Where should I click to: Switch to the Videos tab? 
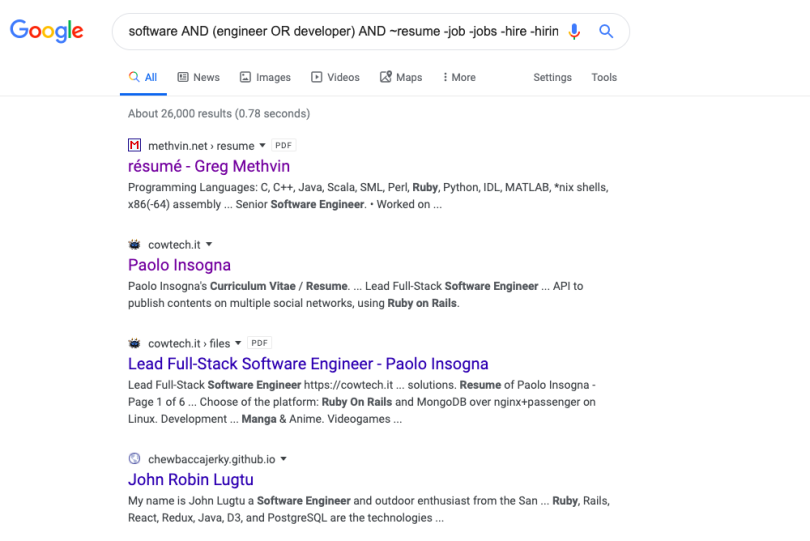(x=335, y=78)
